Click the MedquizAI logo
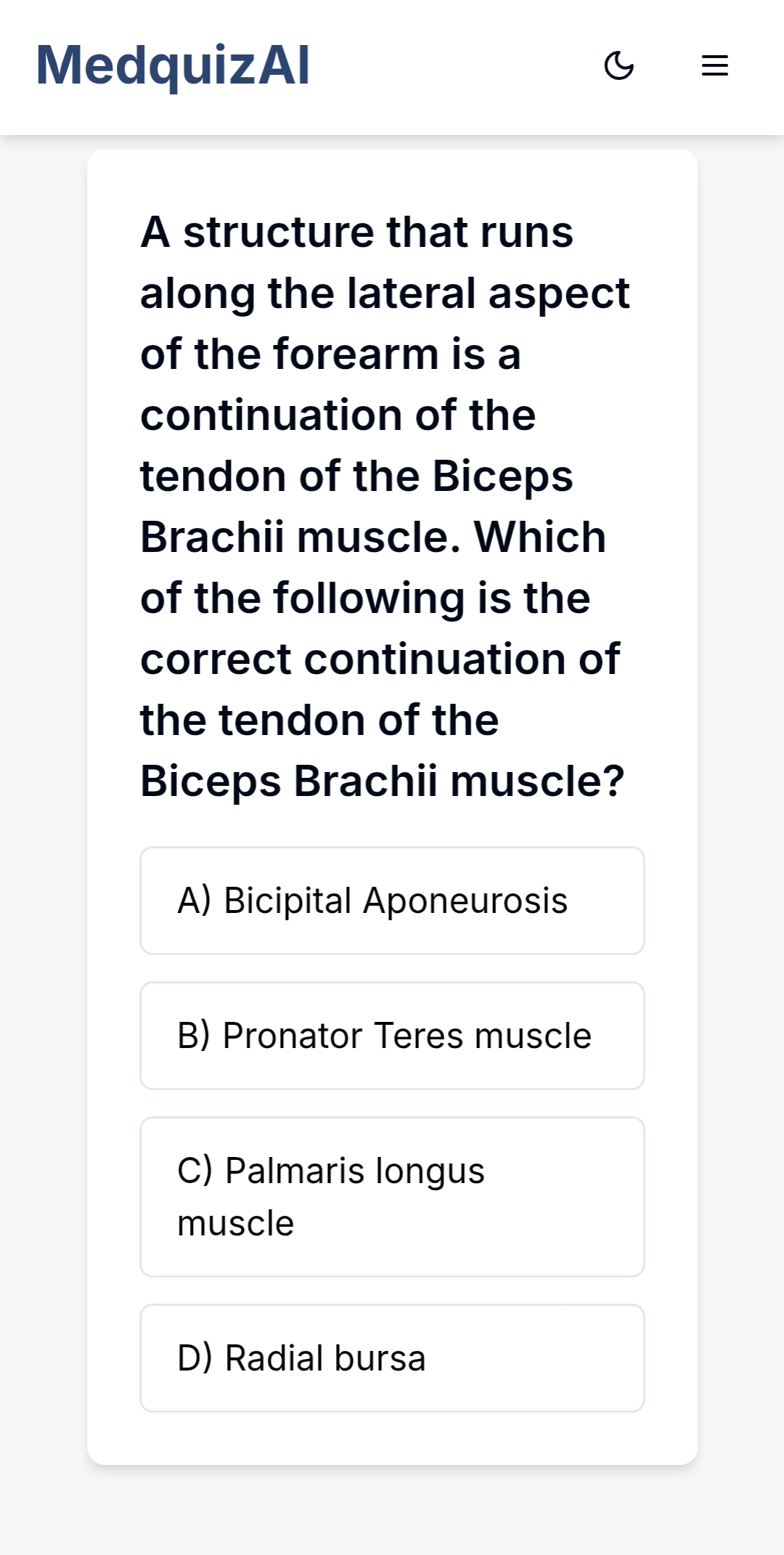This screenshot has width=784, height=1555. (x=173, y=65)
